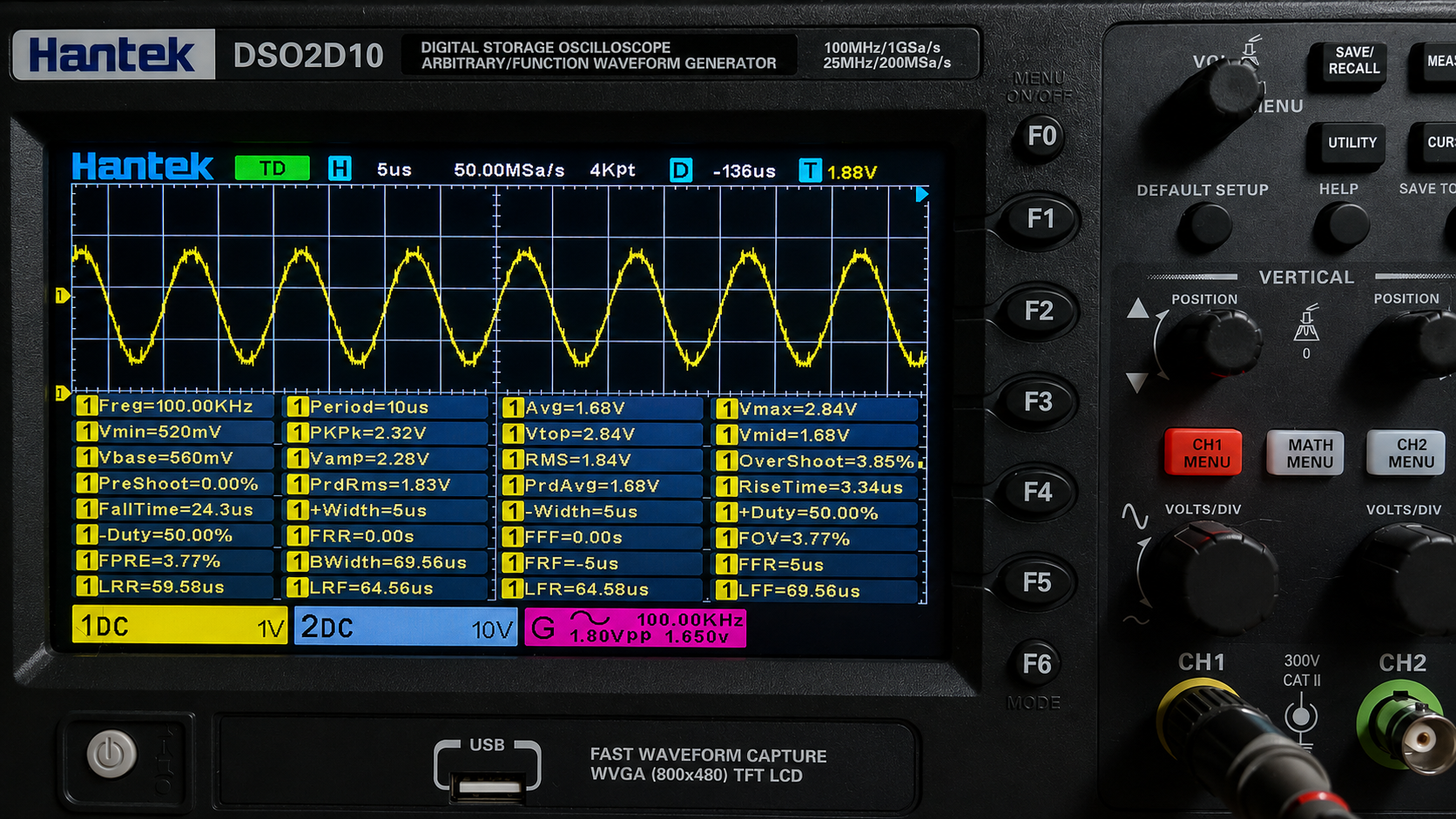
Task: Touch the CH2 VOLTS/DIV knob
Action: click(x=1411, y=576)
